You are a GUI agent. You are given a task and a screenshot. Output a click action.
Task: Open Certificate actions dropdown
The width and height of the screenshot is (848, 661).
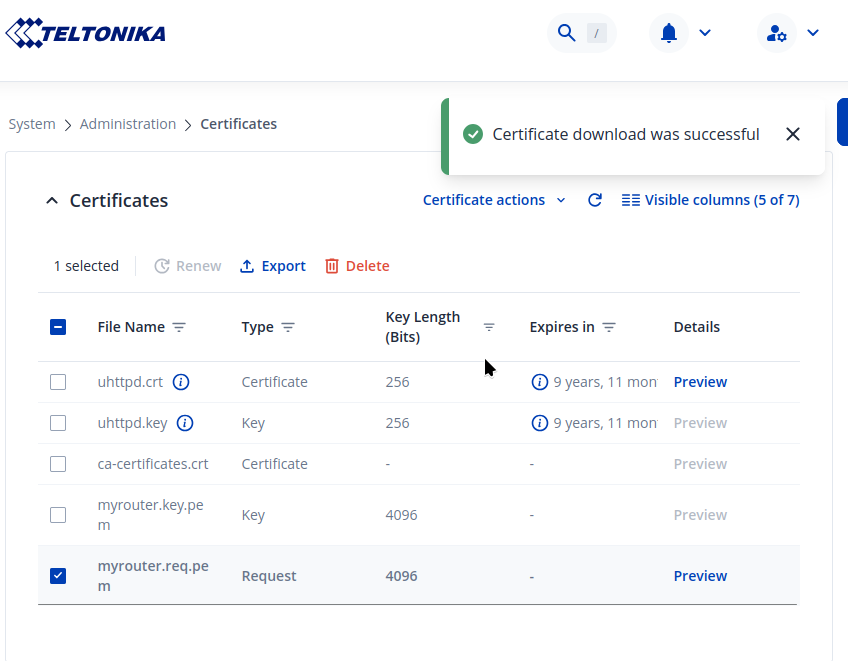point(494,200)
